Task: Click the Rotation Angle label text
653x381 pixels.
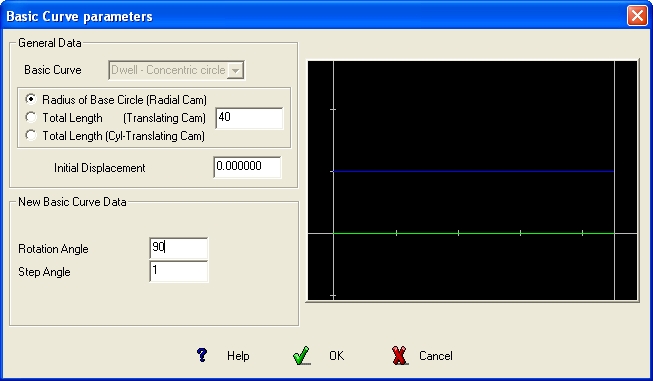Action: coord(53,249)
